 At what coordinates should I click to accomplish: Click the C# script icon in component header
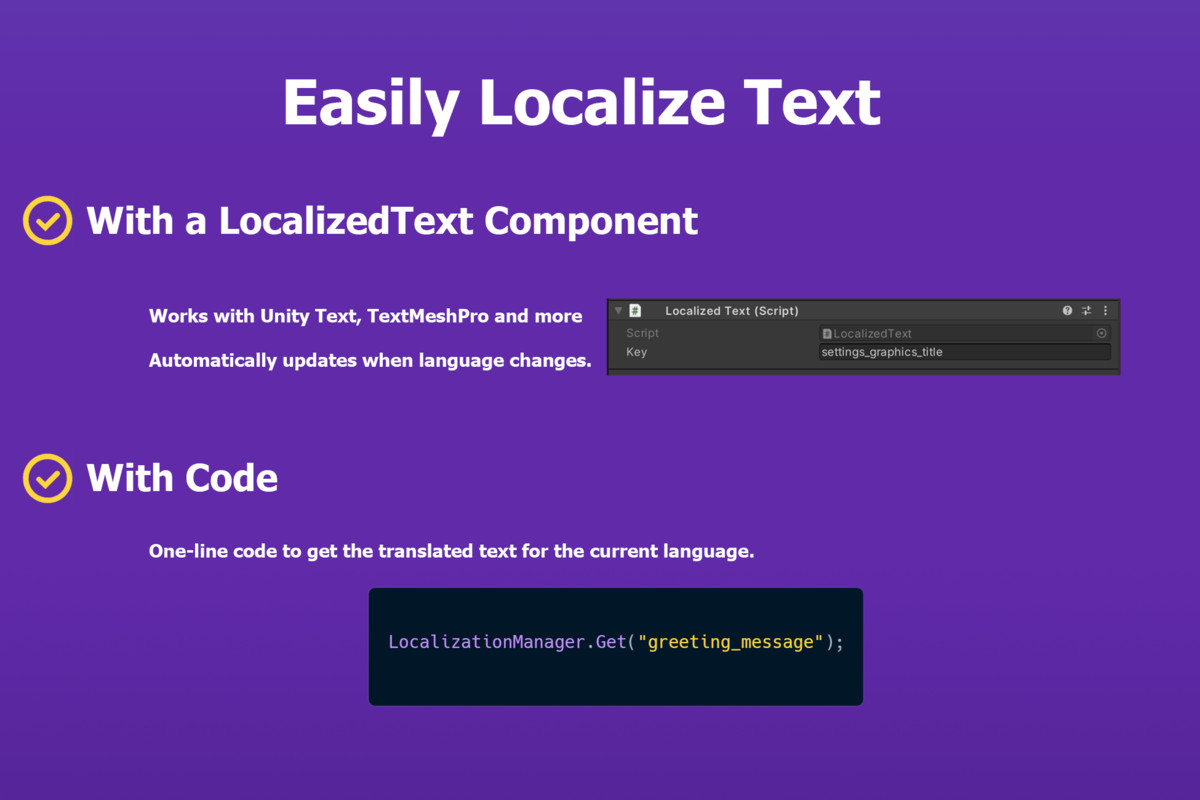(x=635, y=311)
